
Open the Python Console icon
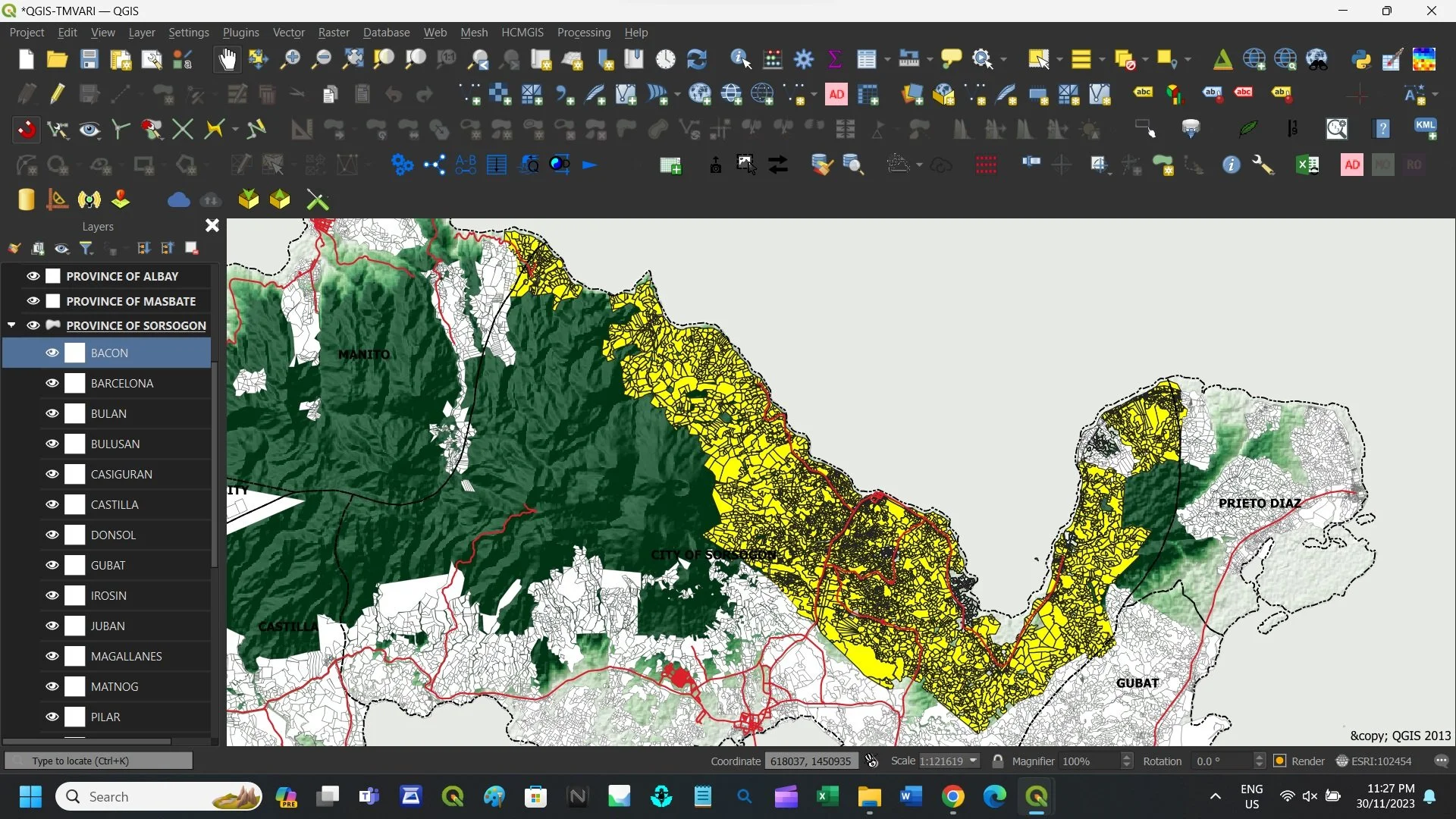point(1361,59)
